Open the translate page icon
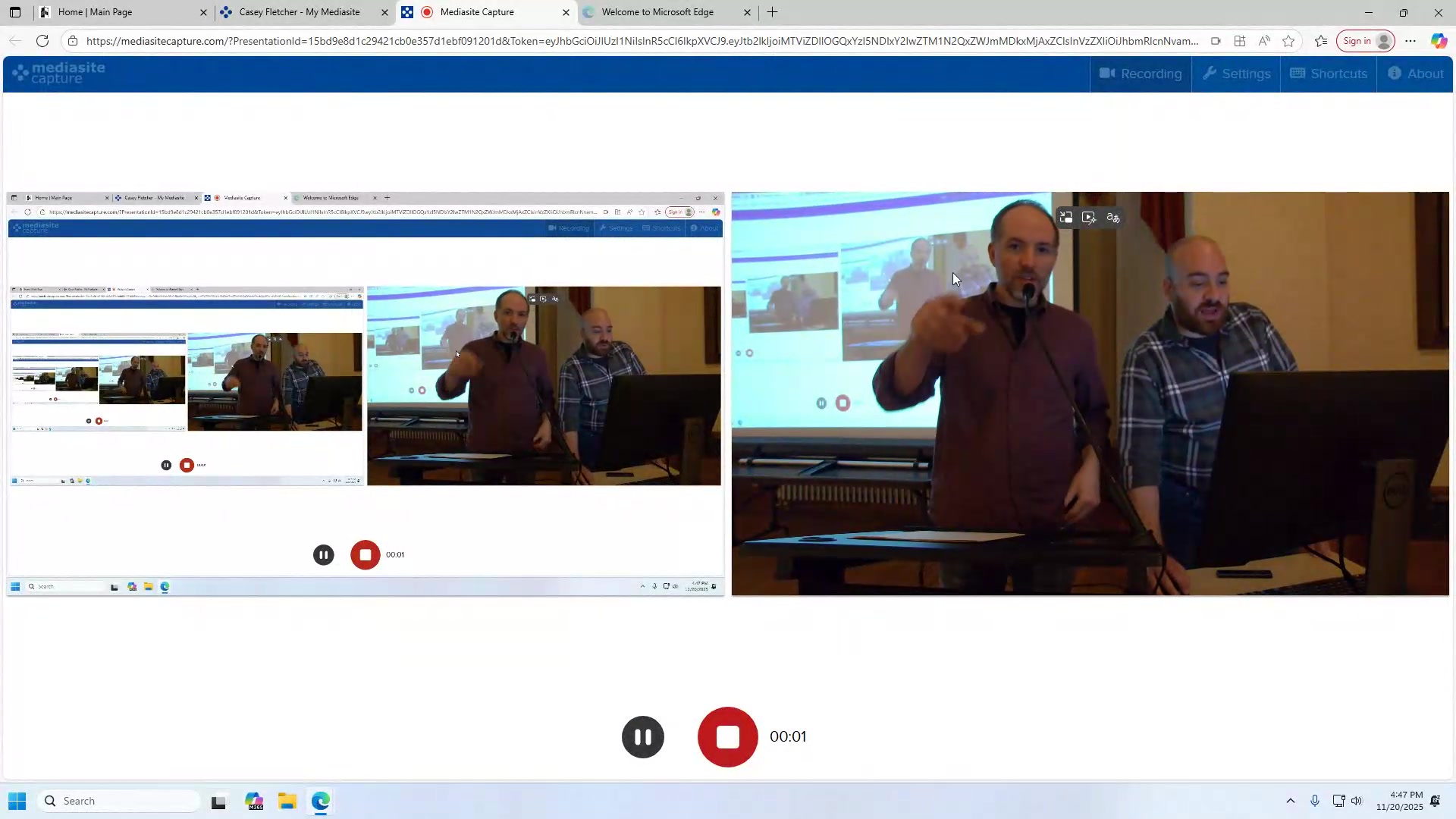This screenshot has height=819, width=1456. pos(1112,218)
